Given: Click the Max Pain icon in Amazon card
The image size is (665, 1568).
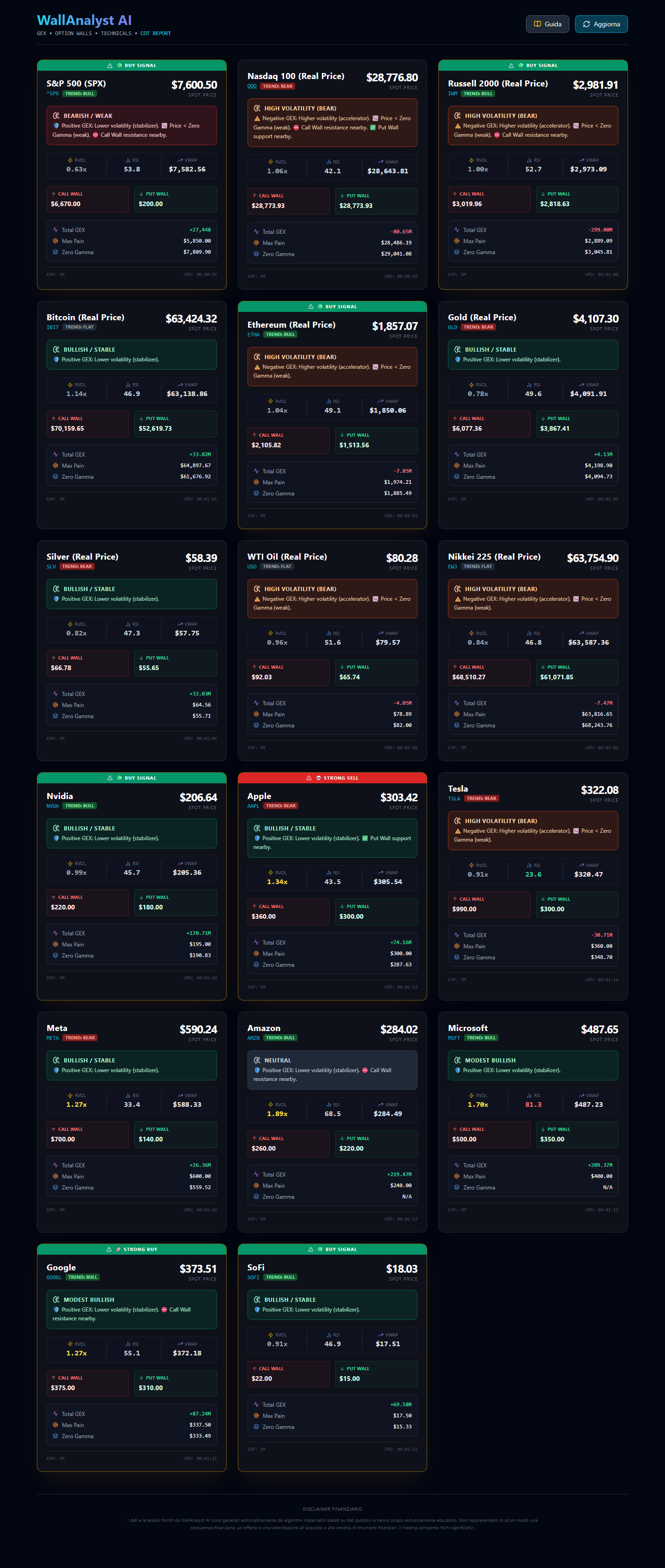Looking at the screenshot, I should click(x=256, y=1186).
